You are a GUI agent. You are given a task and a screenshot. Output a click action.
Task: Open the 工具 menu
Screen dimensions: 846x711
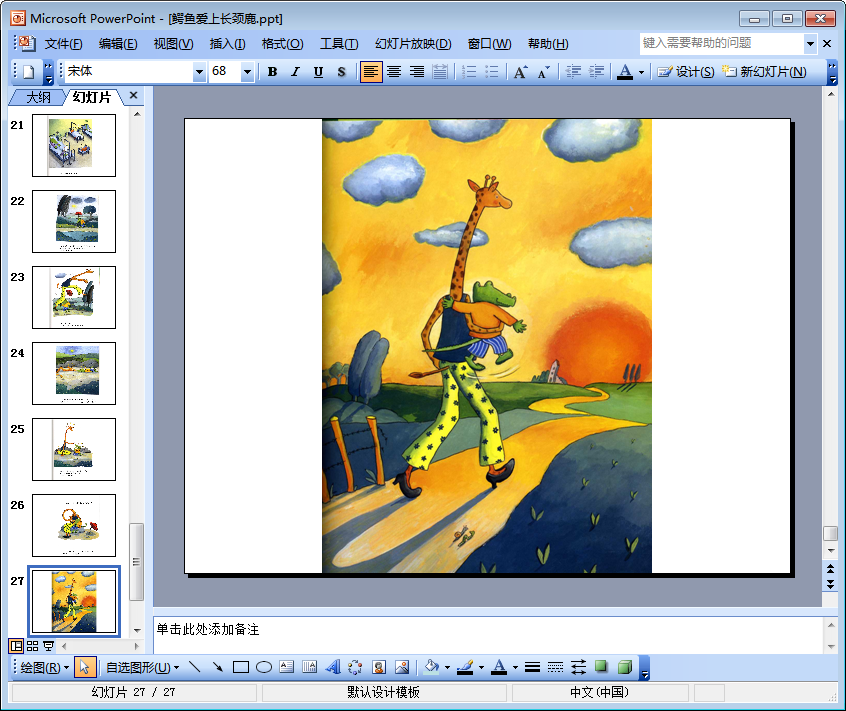click(339, 44)
